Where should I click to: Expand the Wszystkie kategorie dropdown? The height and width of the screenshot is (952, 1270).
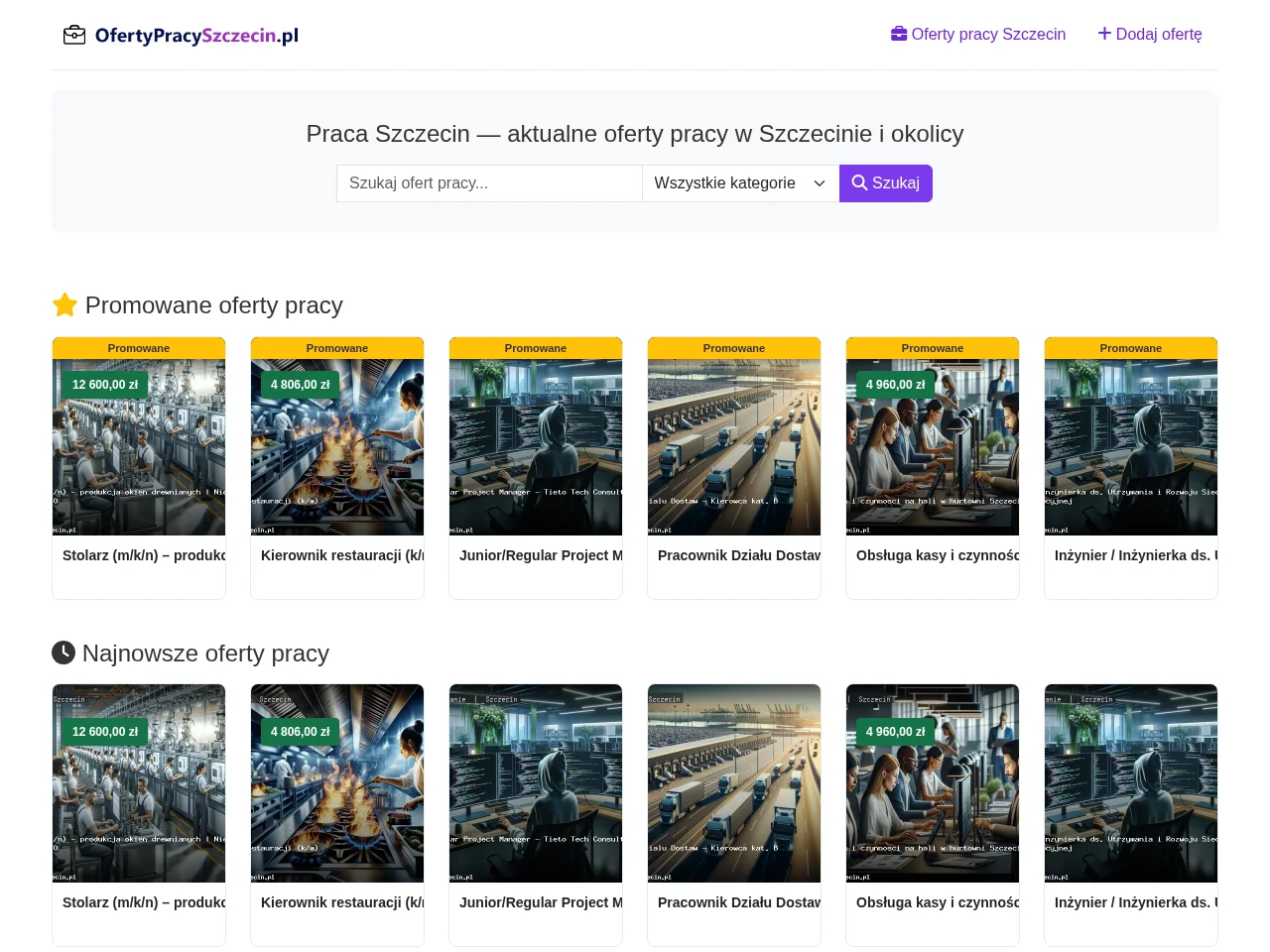[740, 183]
